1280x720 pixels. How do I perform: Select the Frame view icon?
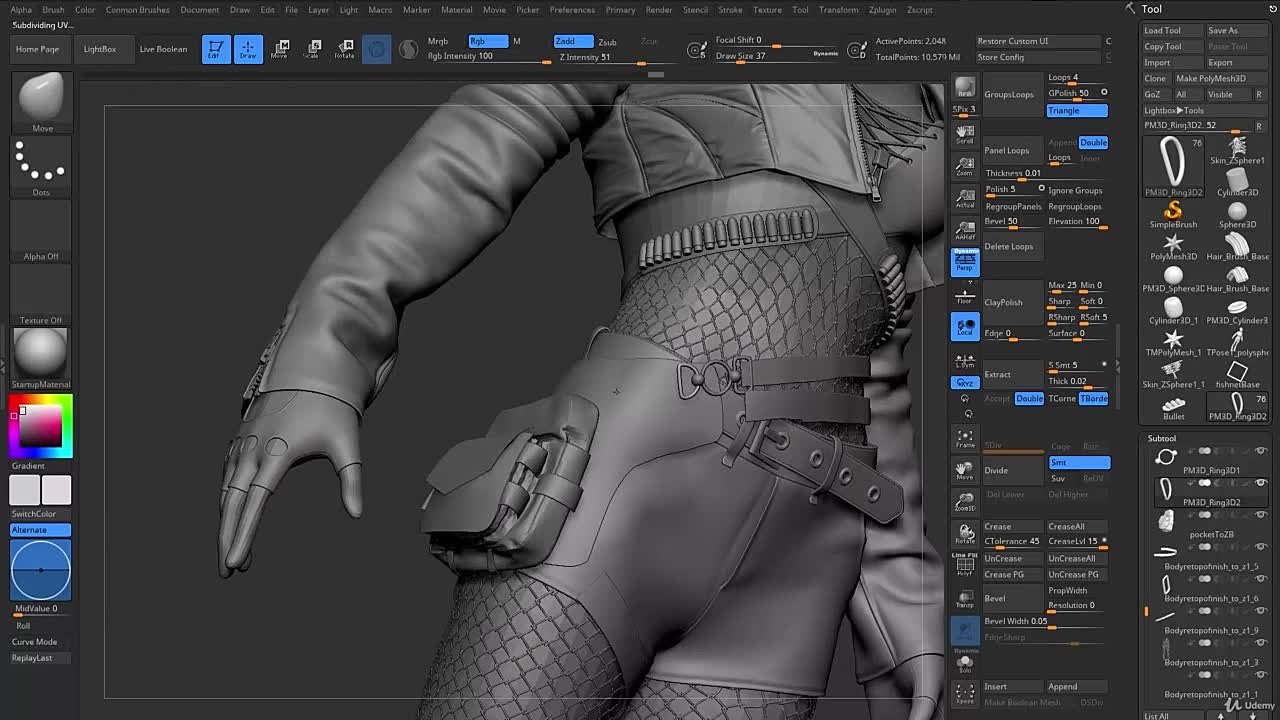965,438
